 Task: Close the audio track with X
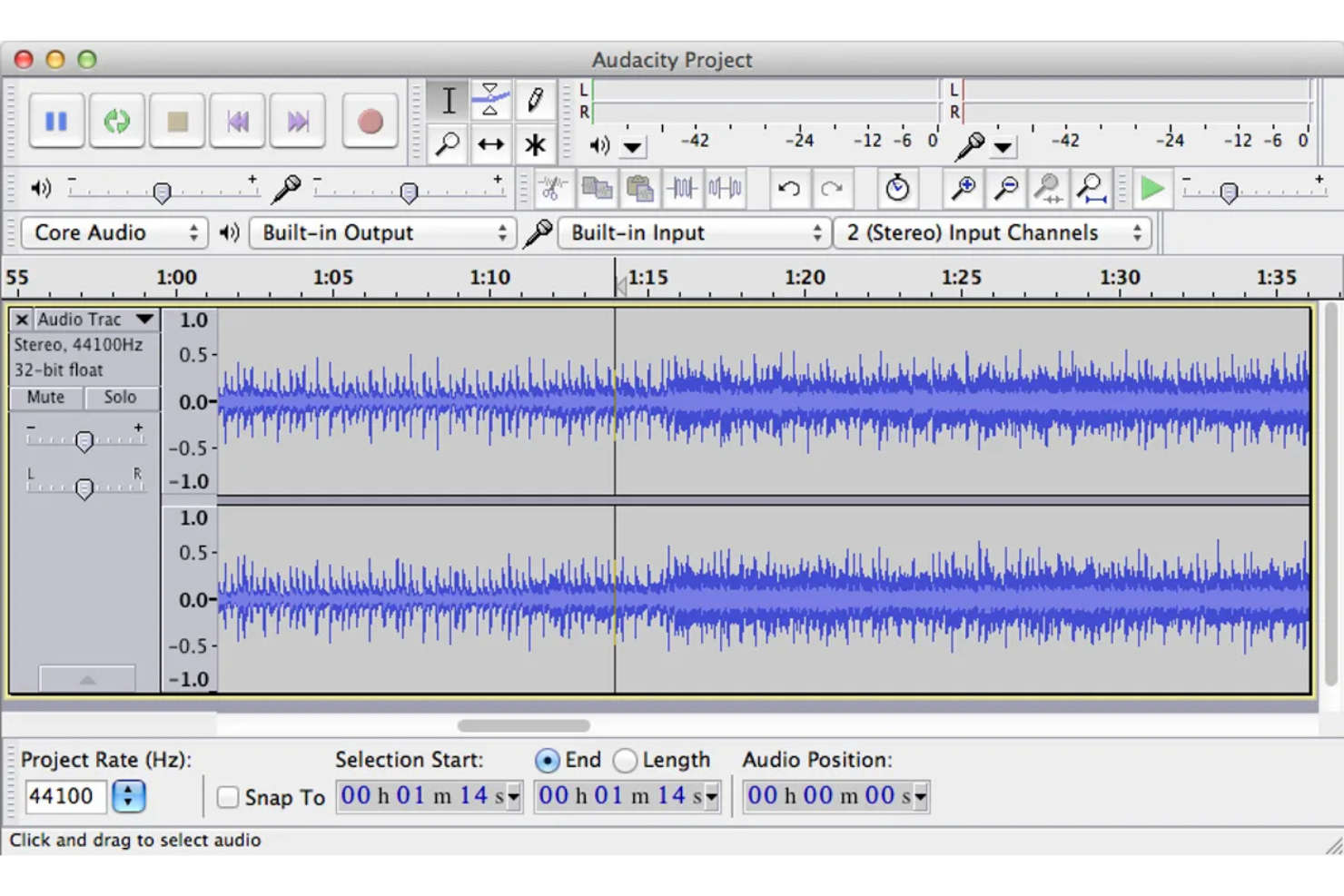[22, 320]
